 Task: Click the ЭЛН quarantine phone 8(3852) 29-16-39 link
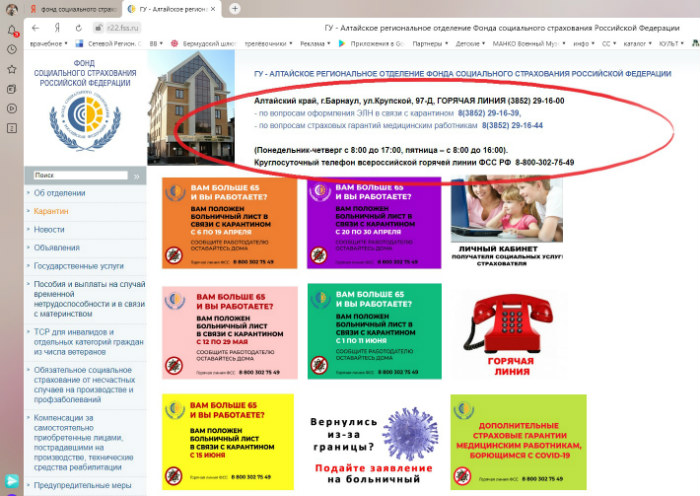coord(489,113)
